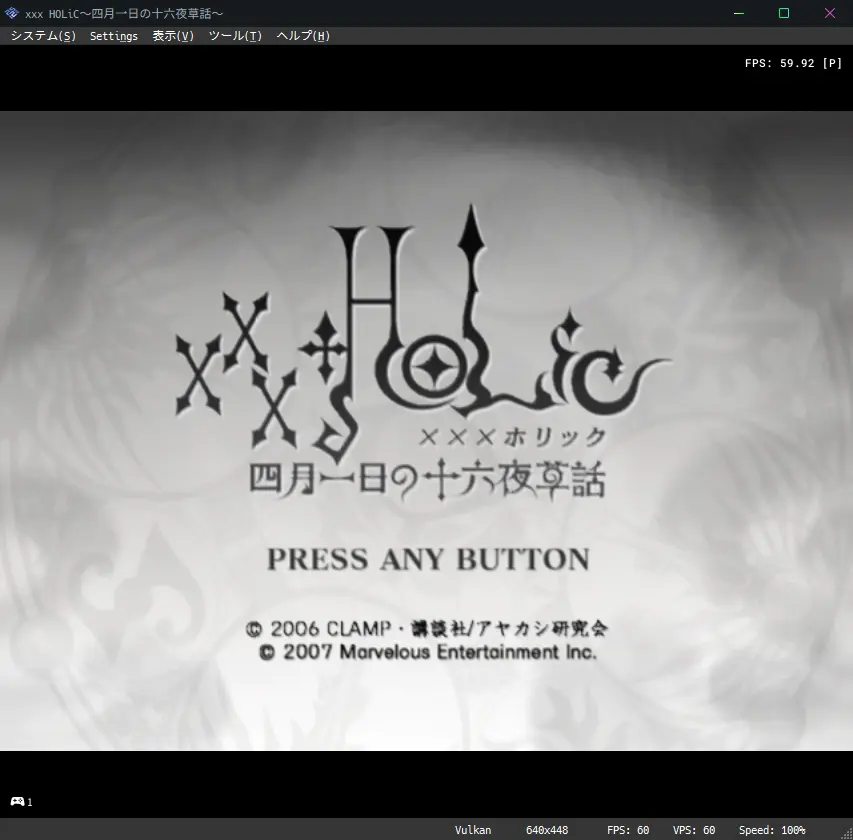Click the PCSX2 app icon in title bar
Image resolution: width=853 pixels, height=840 pixels.
point(11,13)
